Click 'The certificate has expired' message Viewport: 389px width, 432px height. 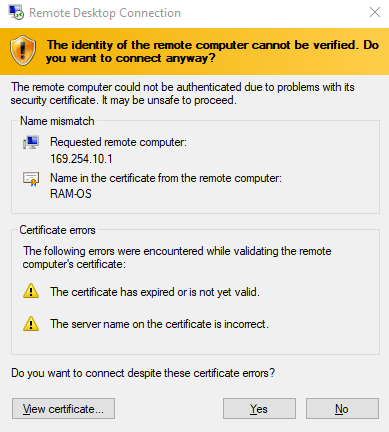[x=155, y=292]
